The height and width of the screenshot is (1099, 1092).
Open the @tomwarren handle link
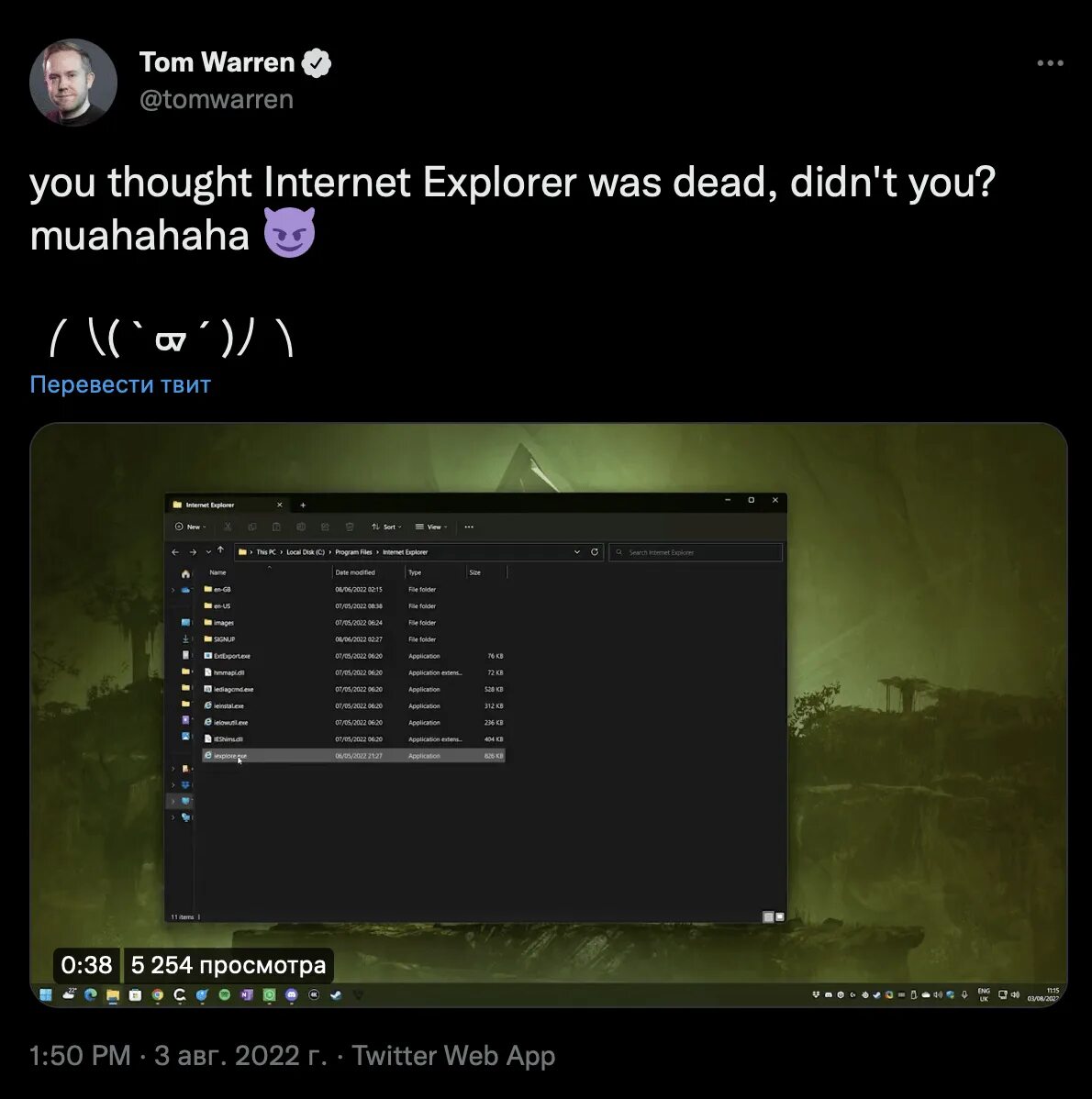(216, 99)
